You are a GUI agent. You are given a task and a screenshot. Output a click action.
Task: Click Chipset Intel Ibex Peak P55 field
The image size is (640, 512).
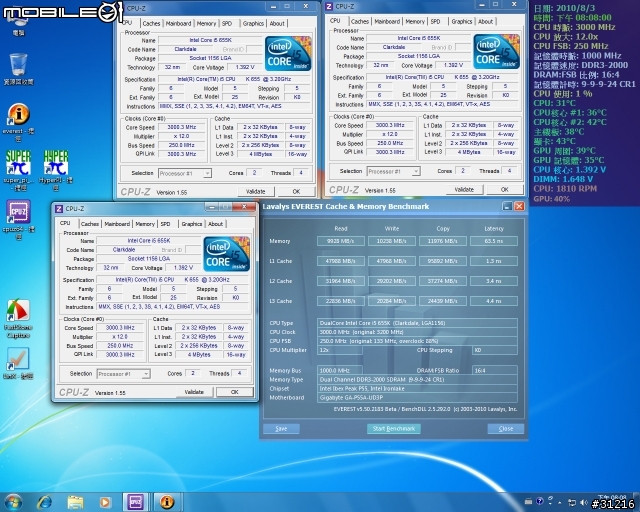click(417, 388)
